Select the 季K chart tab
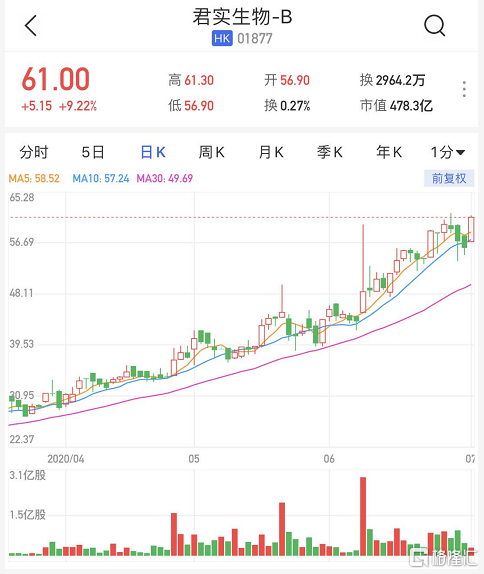 point(330,152)
